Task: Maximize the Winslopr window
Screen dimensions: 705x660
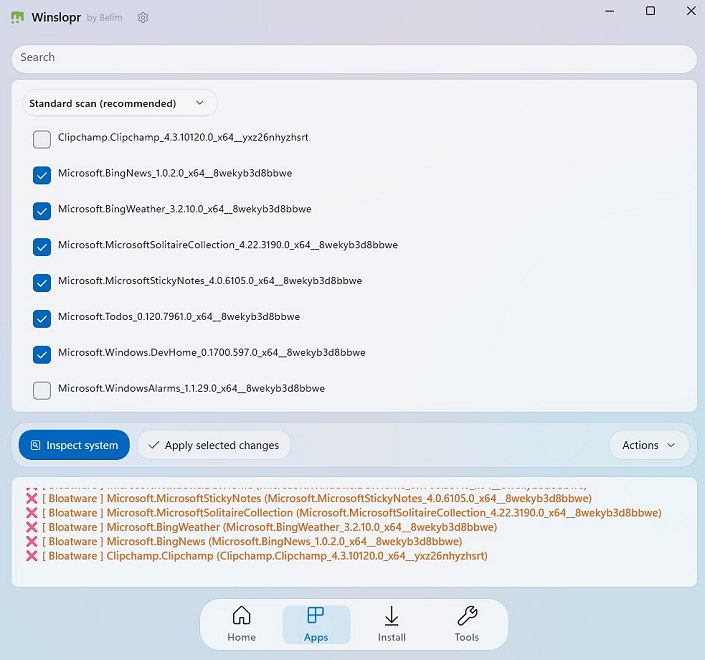Action: click(650, 11)
